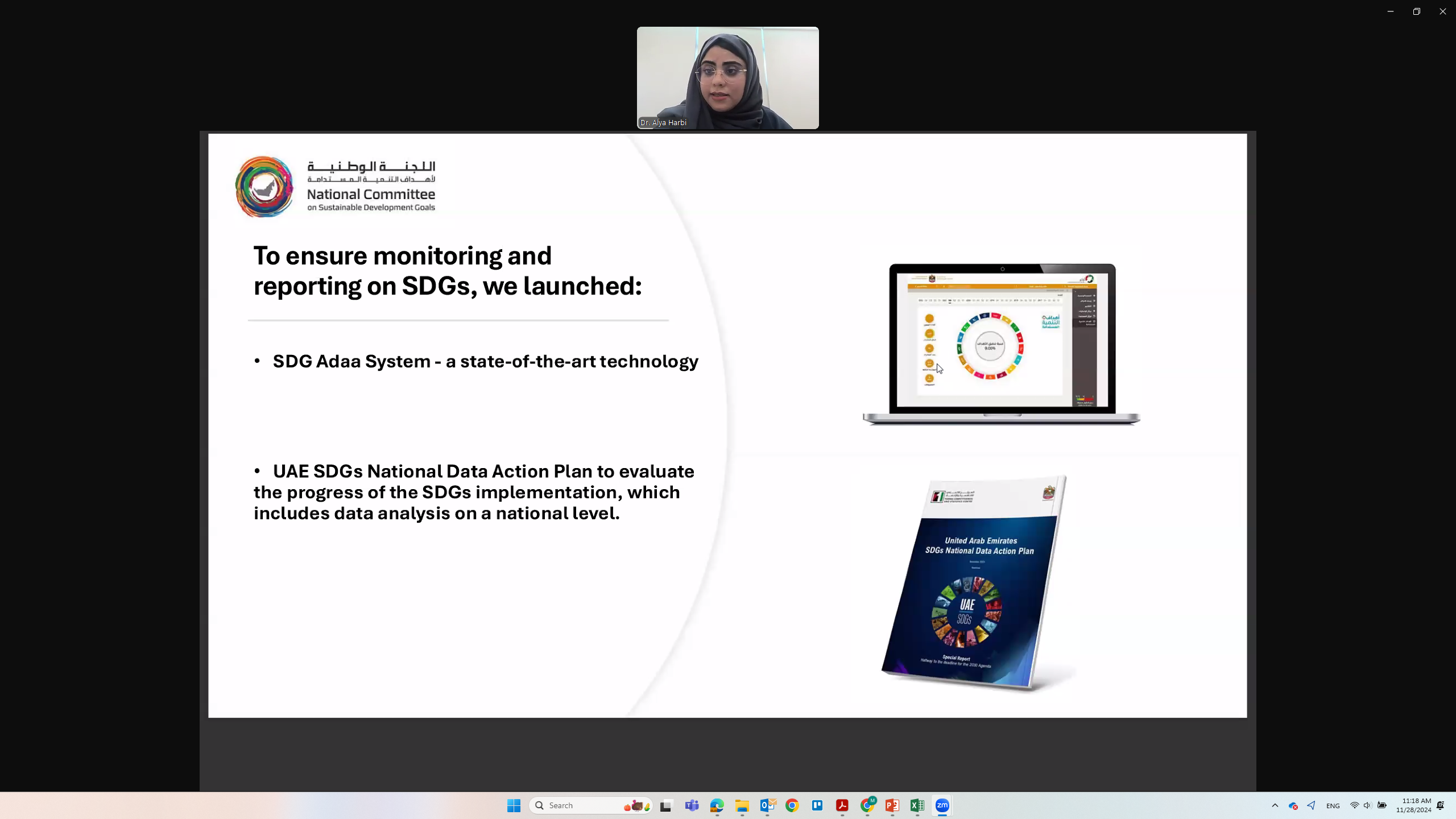Restore down the Zoom window

1416,11
